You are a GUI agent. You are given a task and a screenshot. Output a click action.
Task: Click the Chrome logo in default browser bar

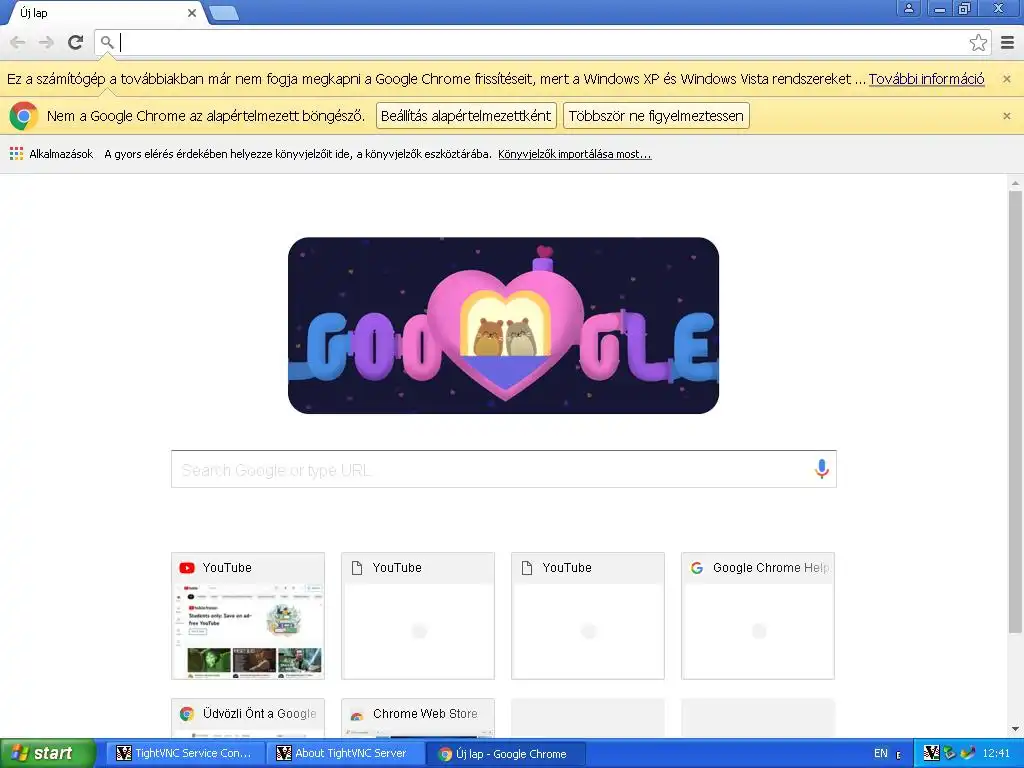point(24,116)
